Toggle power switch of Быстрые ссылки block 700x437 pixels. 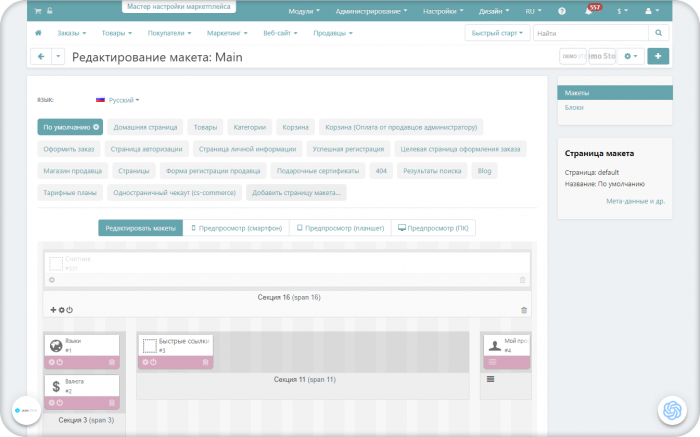click(x=154, y=362)
